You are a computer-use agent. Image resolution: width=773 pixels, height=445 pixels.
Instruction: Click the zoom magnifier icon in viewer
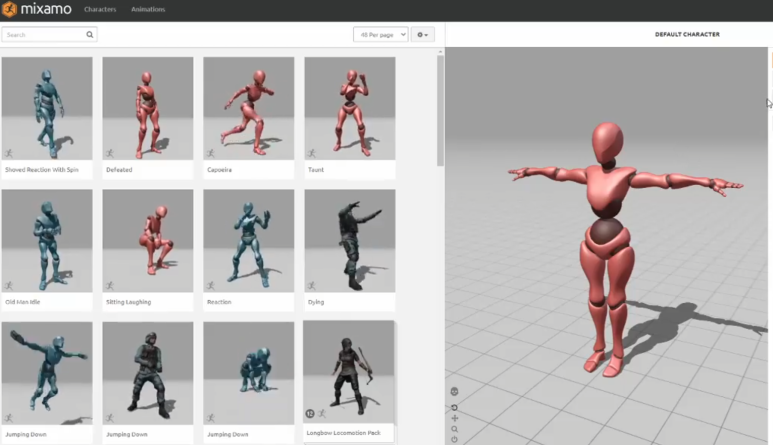454,429
